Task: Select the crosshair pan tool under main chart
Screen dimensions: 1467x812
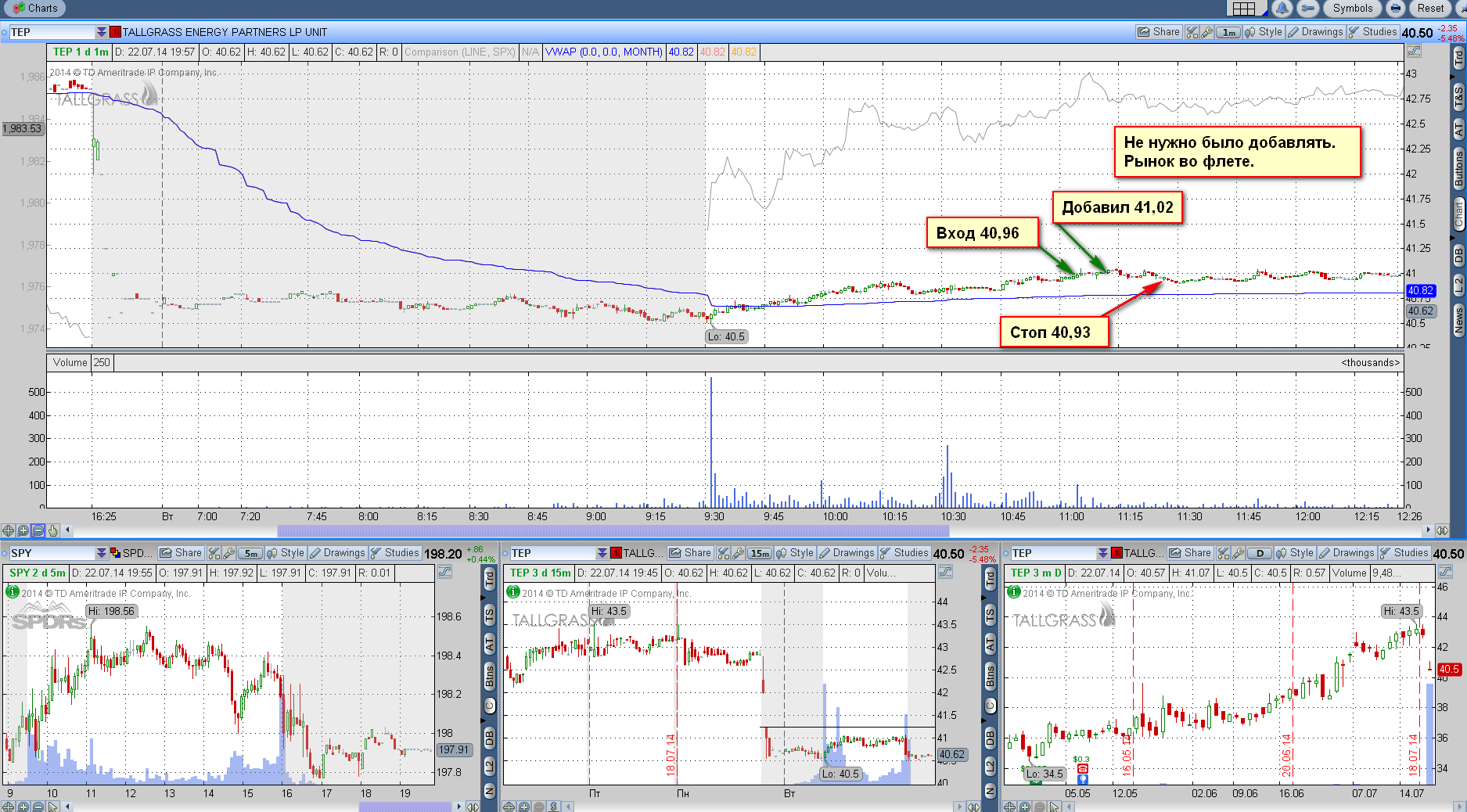Action: pyautogui.click(x=8, y=530)
